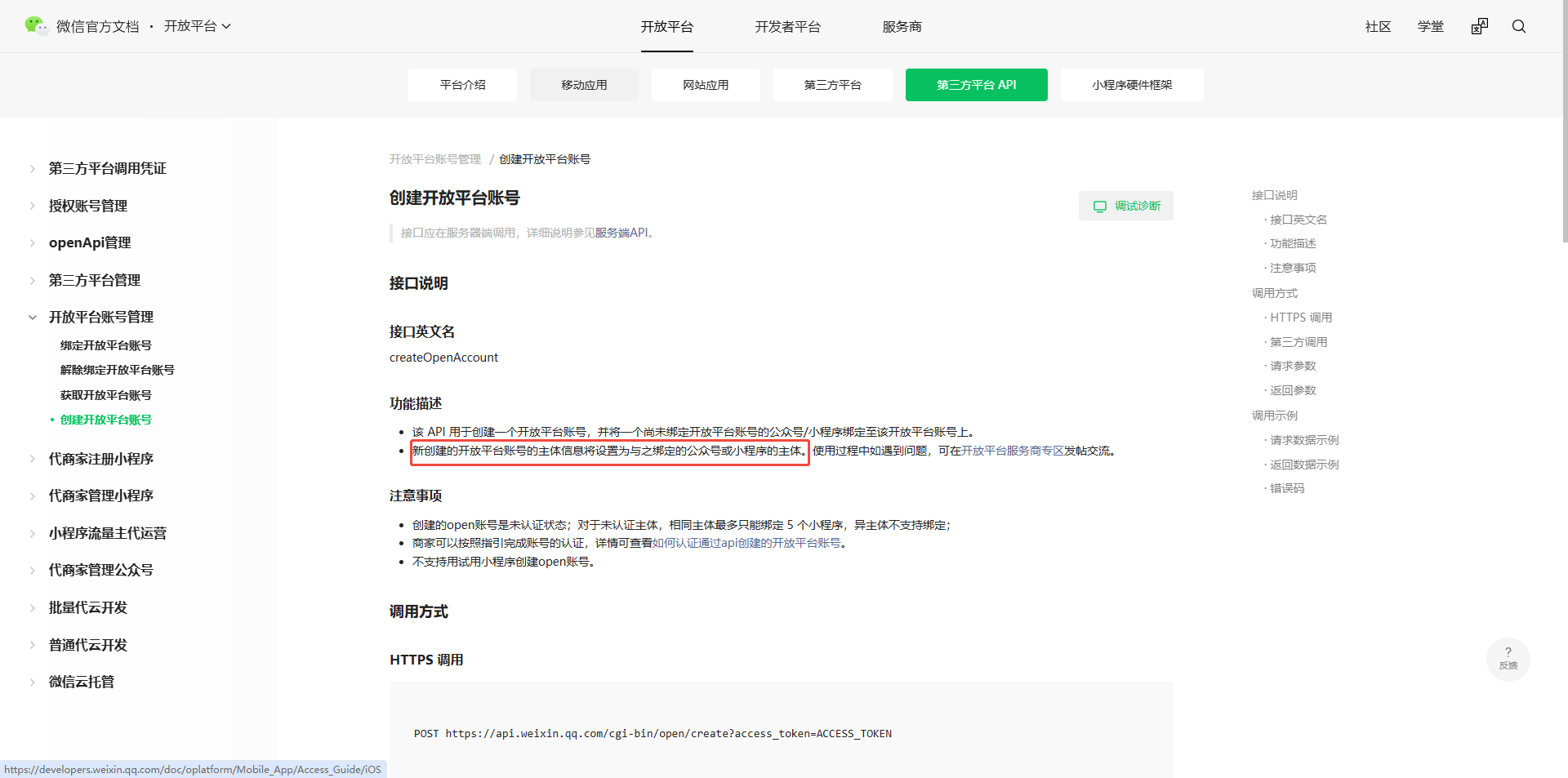Viewport: 1568px width, 778px height.
Task: Expand 第三方平台调用凭证 section
Action: pos(107,168)
